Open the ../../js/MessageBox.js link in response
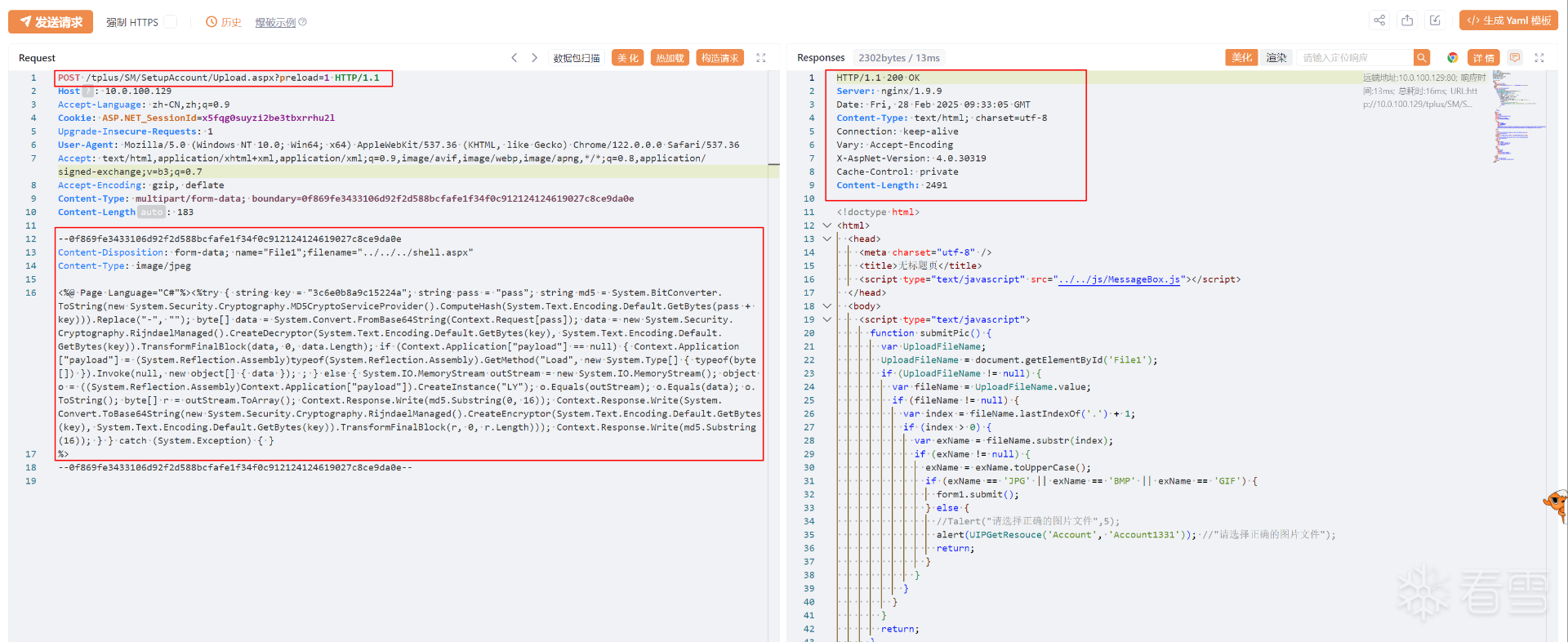The height and width of the screenshot is (642, 1568). (x=1119, y=279)
